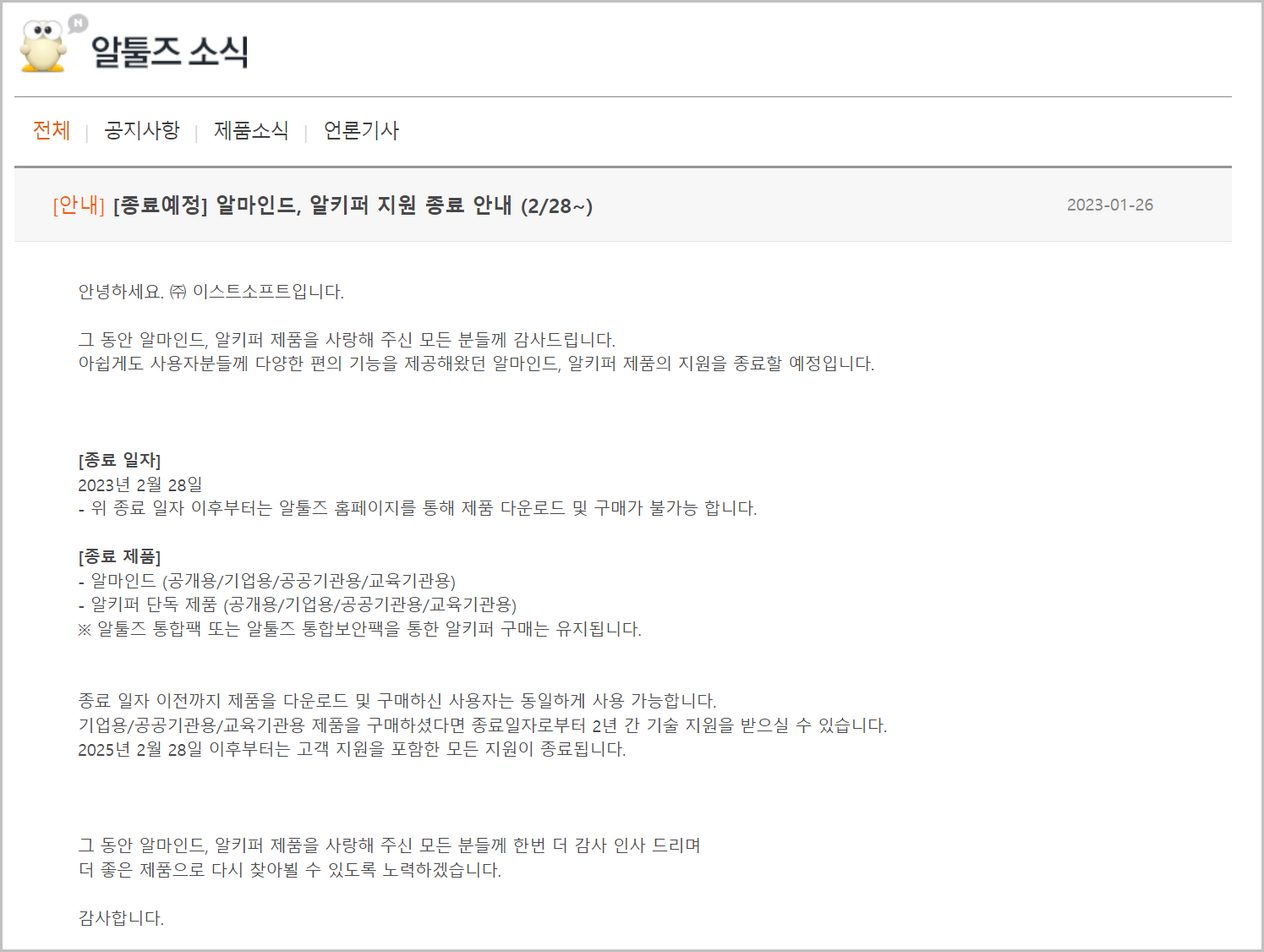Click the 더 좋은 제품으로 다시 찾아뵐 sentence
The width and height of the screenshot is (1264, 952).
[x=290, y=870]
